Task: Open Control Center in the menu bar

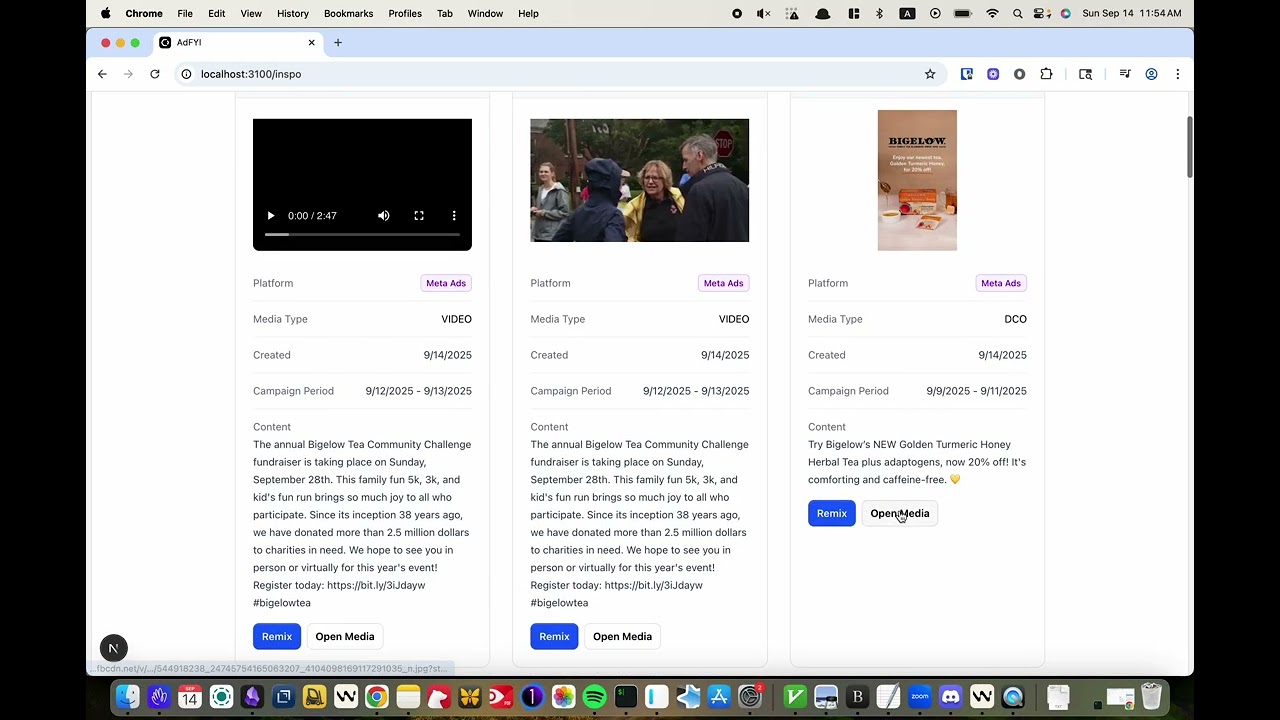Action: click(x=1041, y=13)
